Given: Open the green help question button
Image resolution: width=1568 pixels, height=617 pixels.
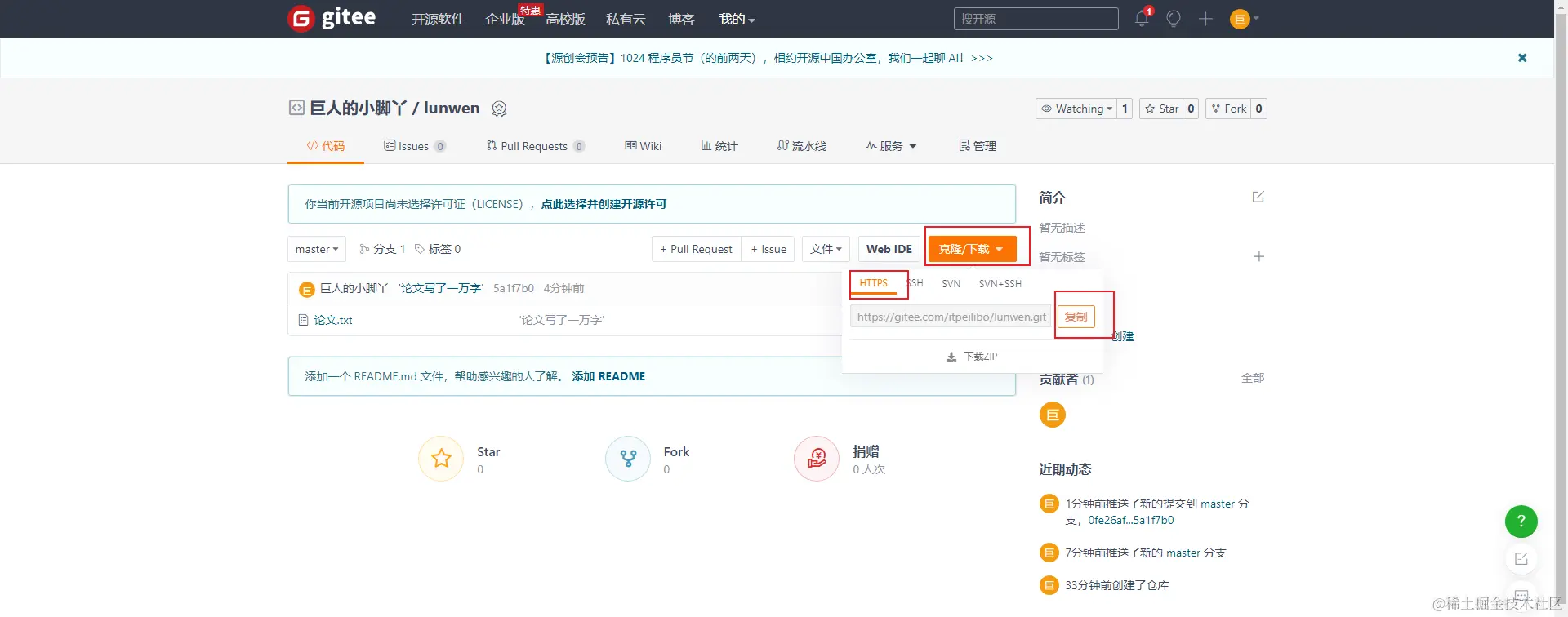Looking at the screenshot, I should tap(1521, 521).
